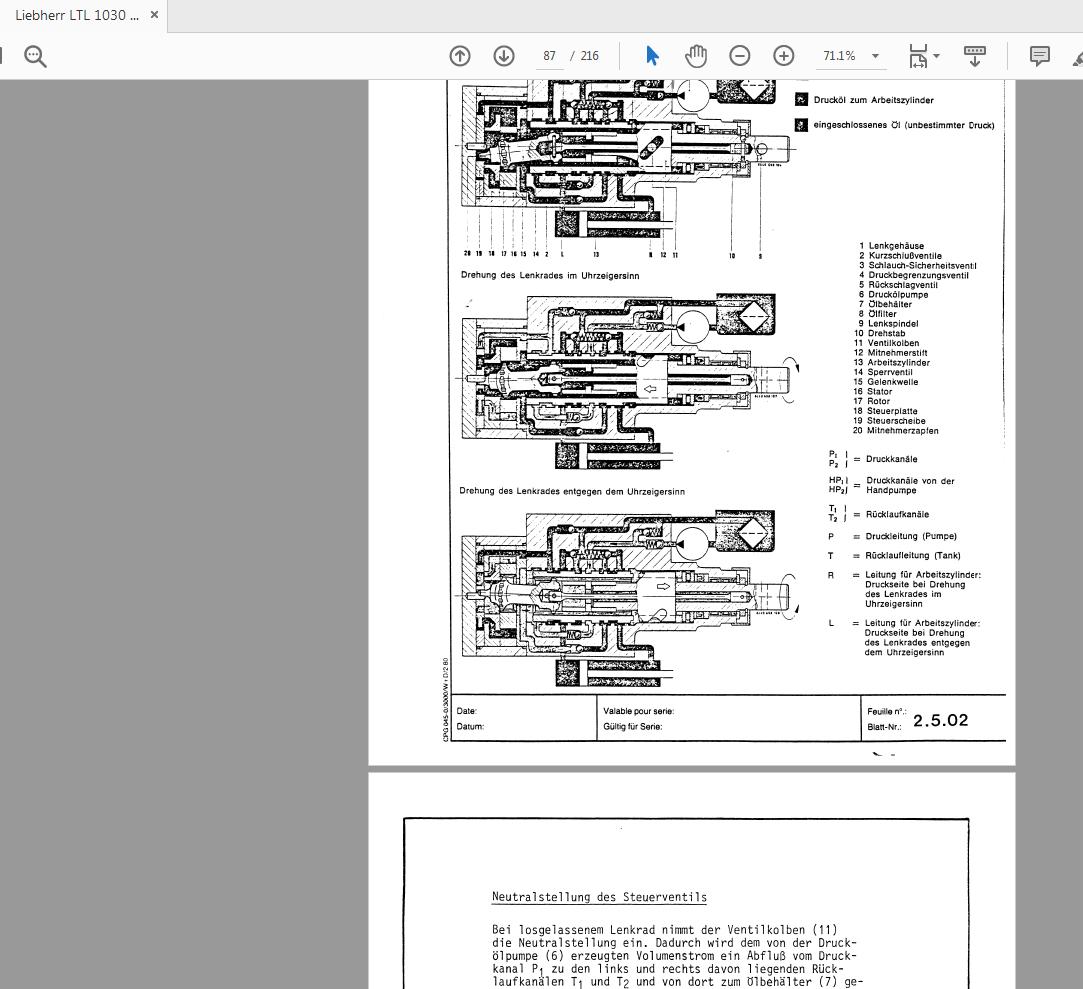
Task: Expand the fit page options dropdown arrow
Action: coord(937,56)
